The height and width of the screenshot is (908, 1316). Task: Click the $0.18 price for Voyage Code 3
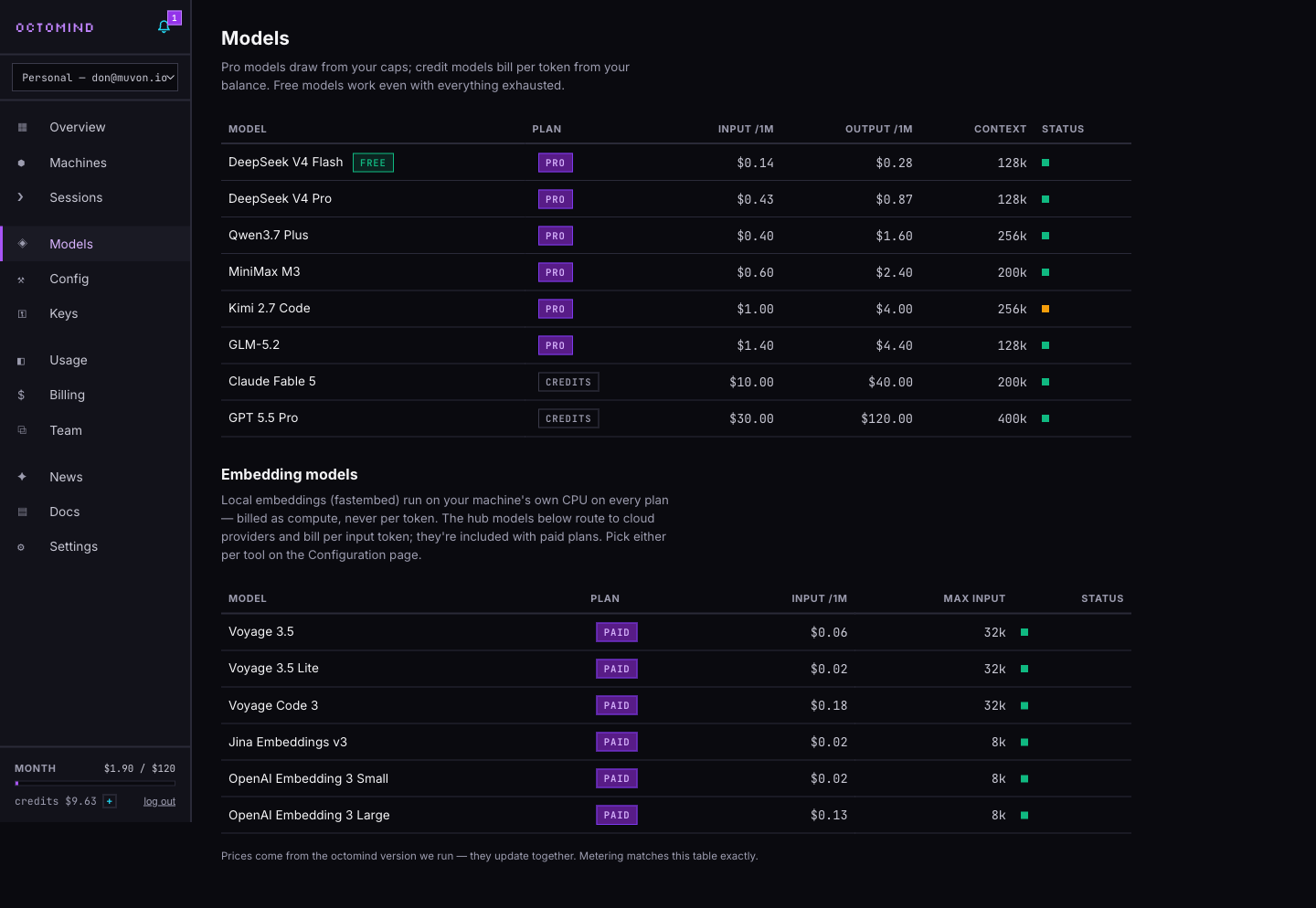(829, 705)
